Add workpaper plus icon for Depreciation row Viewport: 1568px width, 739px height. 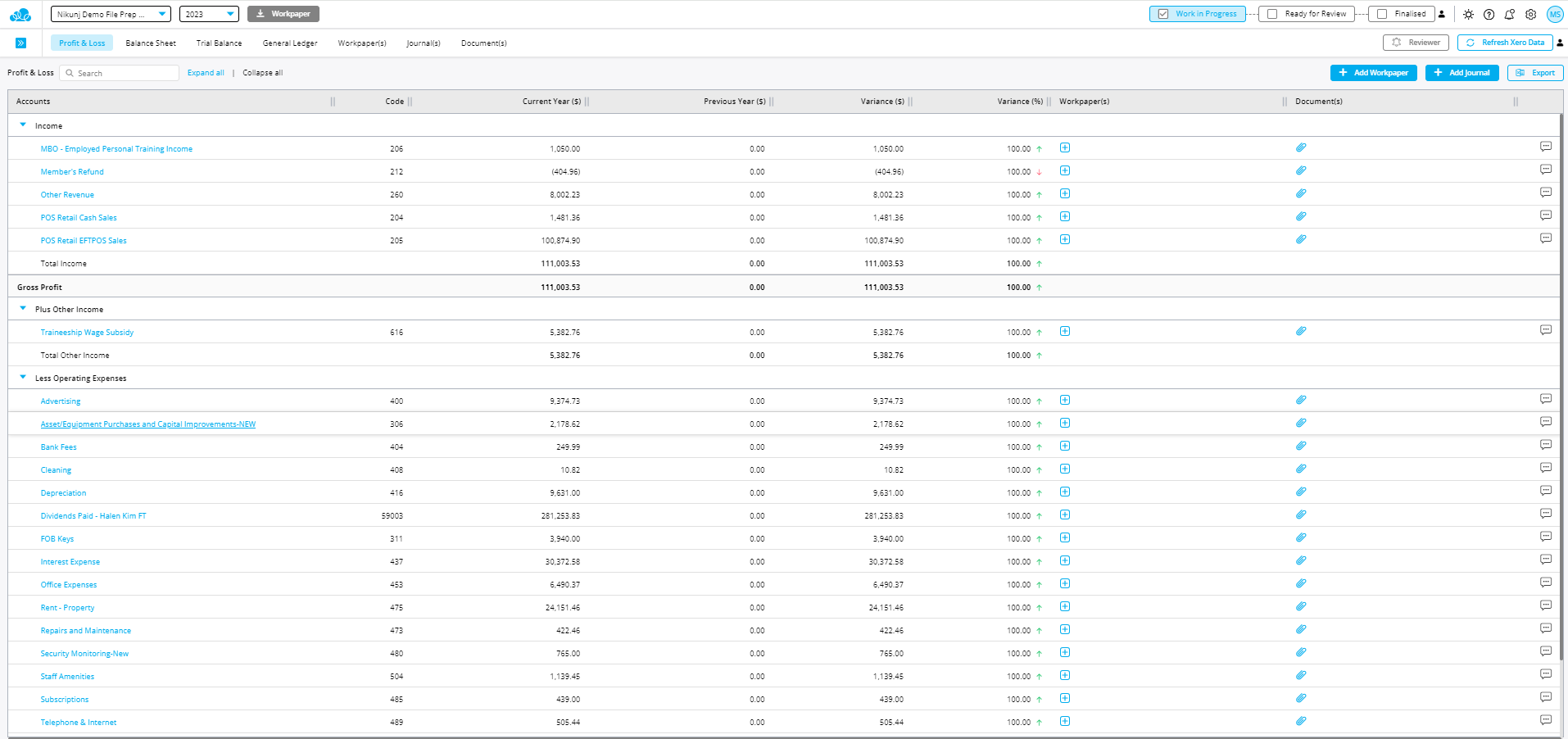[x=1065, y=492]
